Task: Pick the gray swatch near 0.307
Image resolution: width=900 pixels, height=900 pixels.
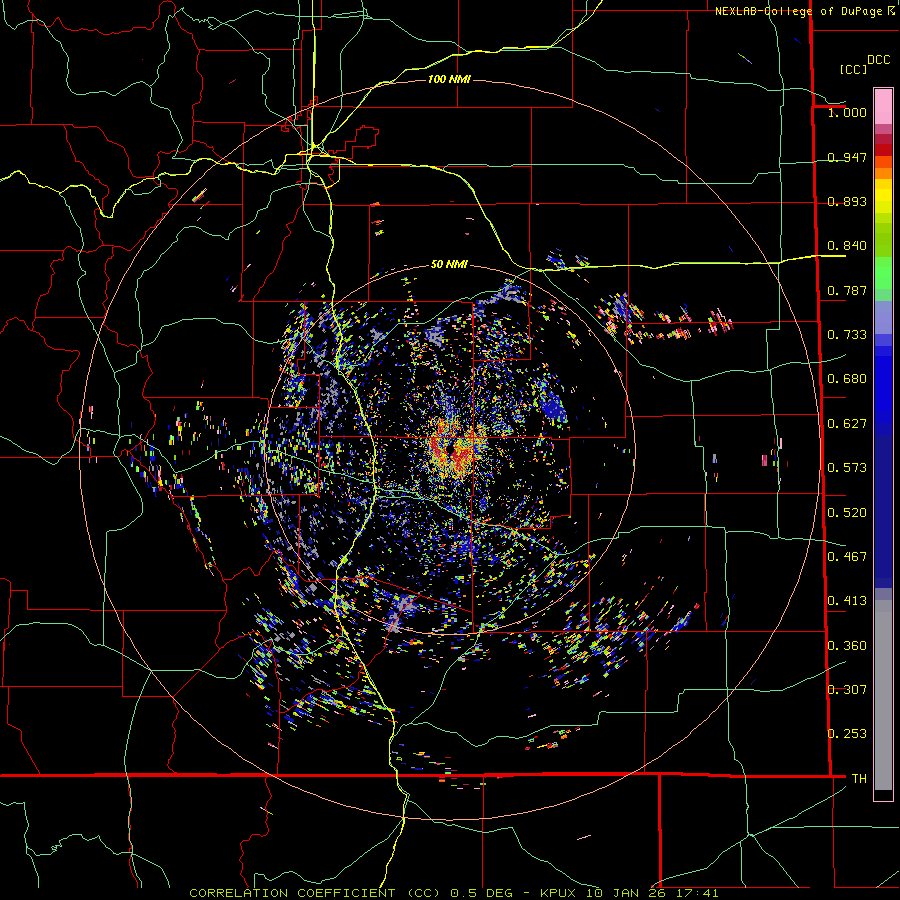Action: click(x=883, y=695)
